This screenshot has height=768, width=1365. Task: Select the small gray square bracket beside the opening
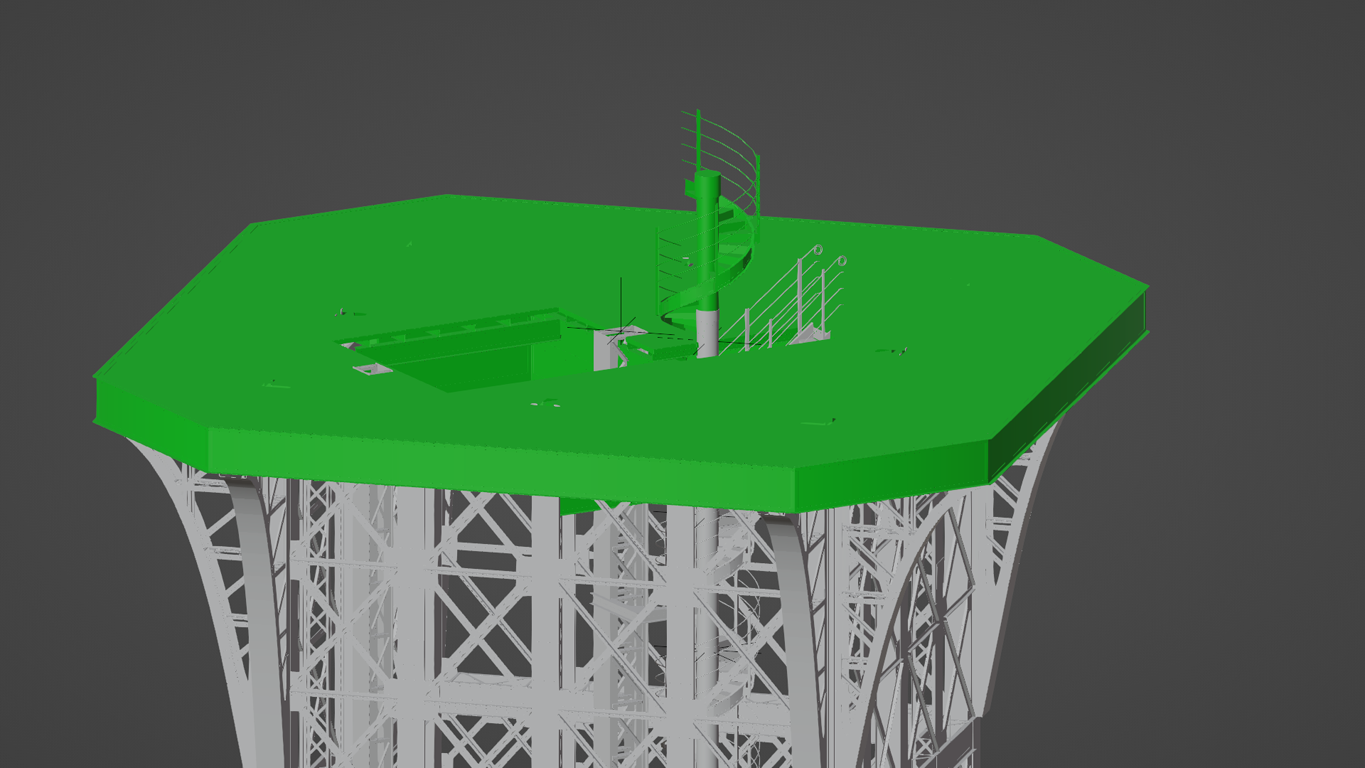370,370
